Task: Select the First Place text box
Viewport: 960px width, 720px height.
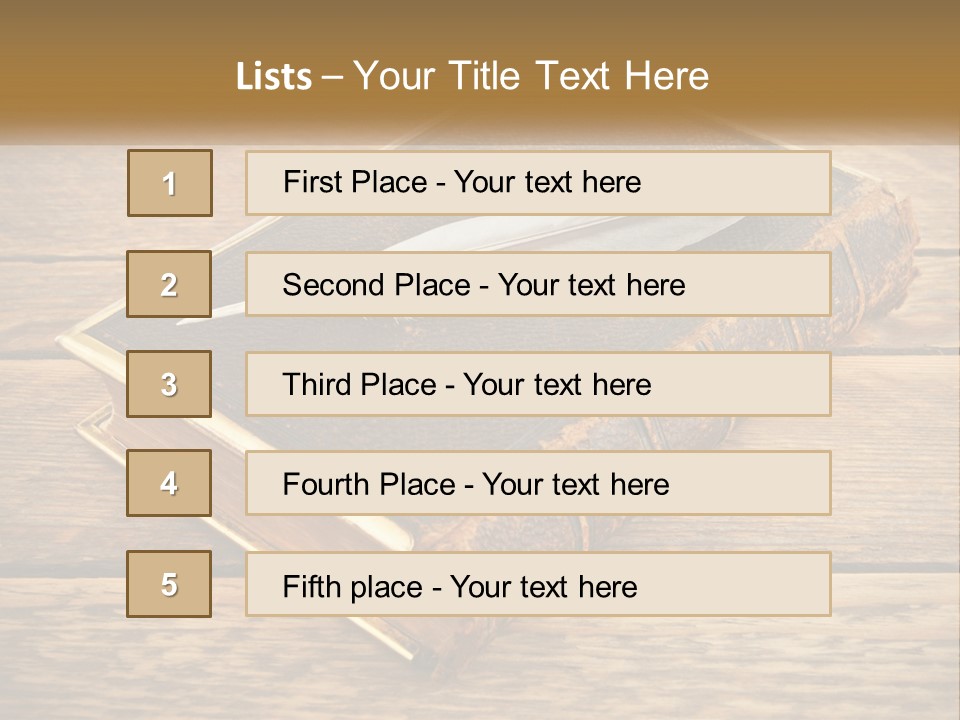Action: [538, 183]
